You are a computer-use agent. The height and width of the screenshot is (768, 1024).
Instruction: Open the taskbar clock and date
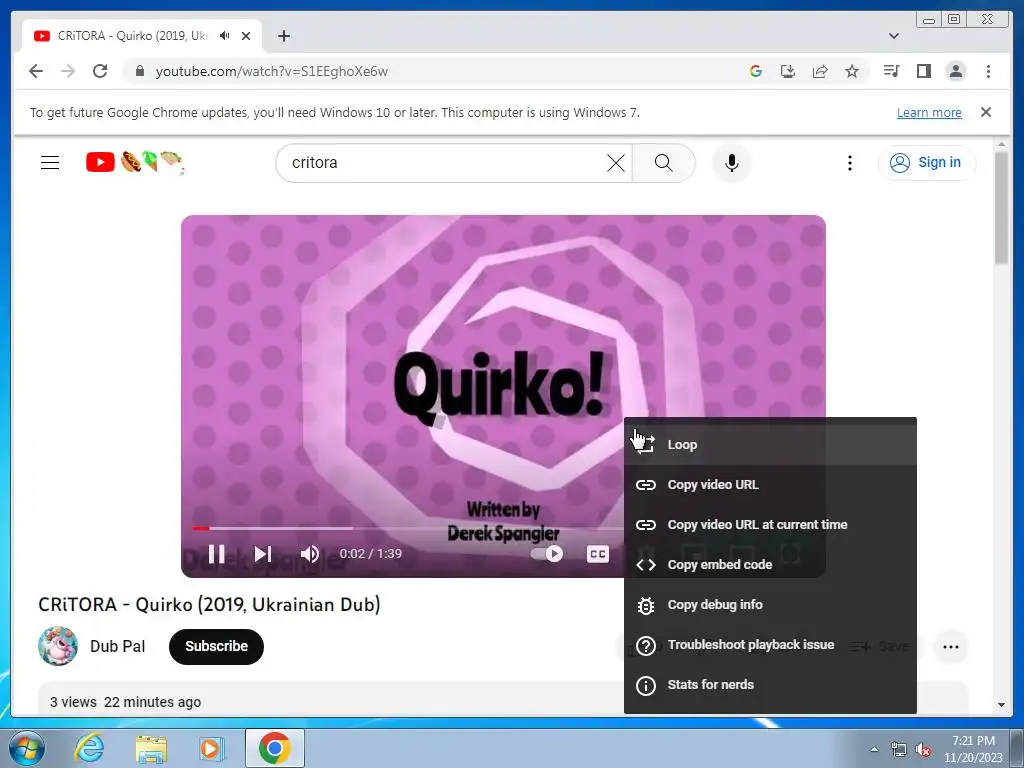[x=973, y=749]
